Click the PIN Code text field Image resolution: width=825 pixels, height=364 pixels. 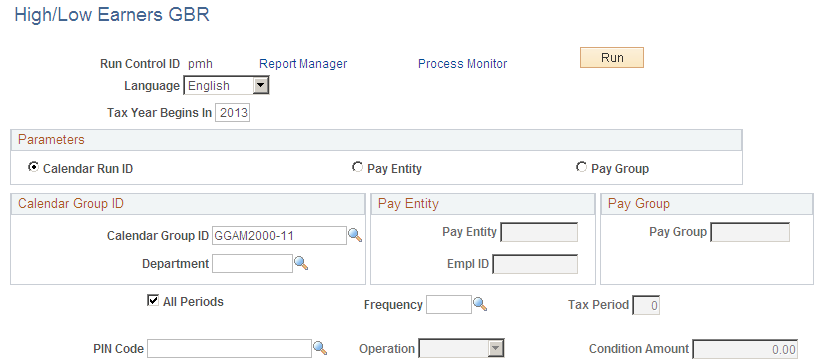(x=229, y=348)
